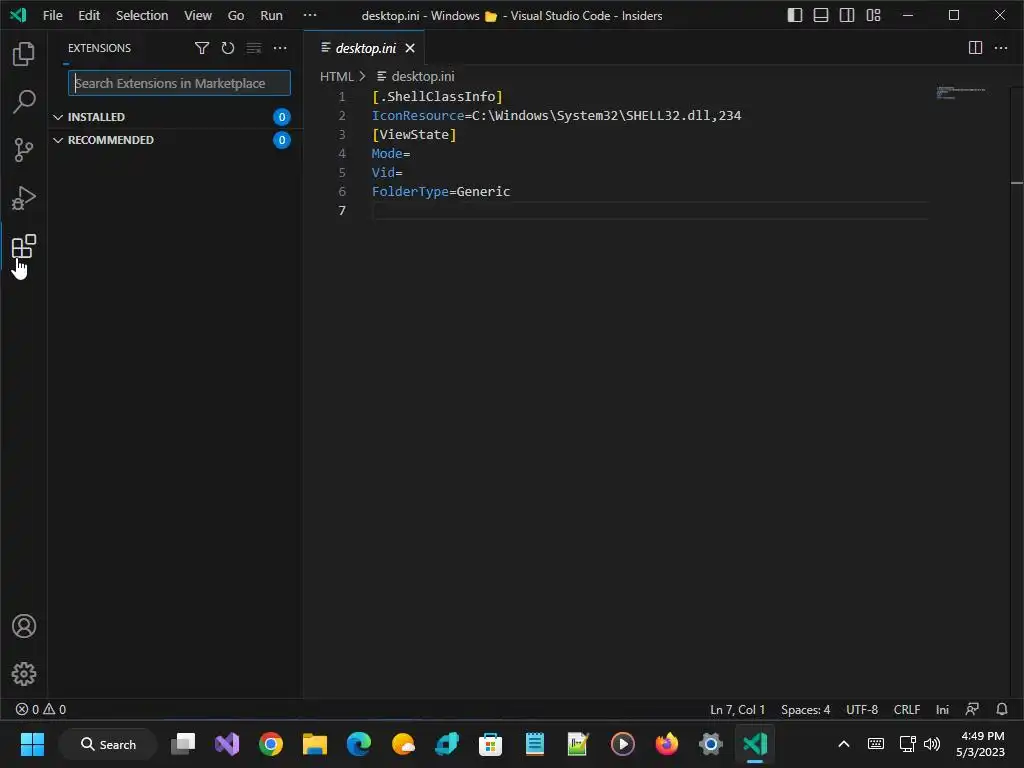Image resolution: width=1024 pixels, height=768 pixels.
Task: Open Windows taskbar Search box
Action: pos(108,744)
